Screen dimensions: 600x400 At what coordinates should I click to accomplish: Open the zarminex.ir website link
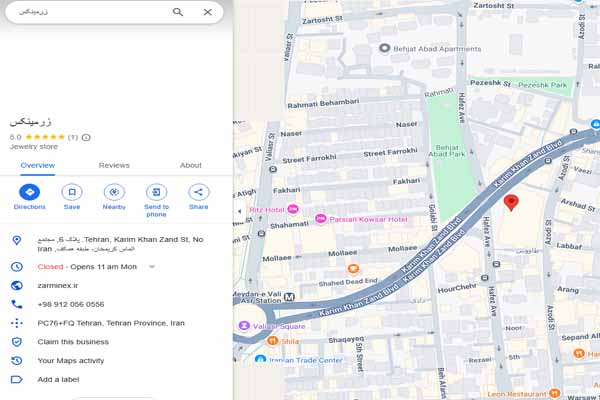[x=58, y=285]
